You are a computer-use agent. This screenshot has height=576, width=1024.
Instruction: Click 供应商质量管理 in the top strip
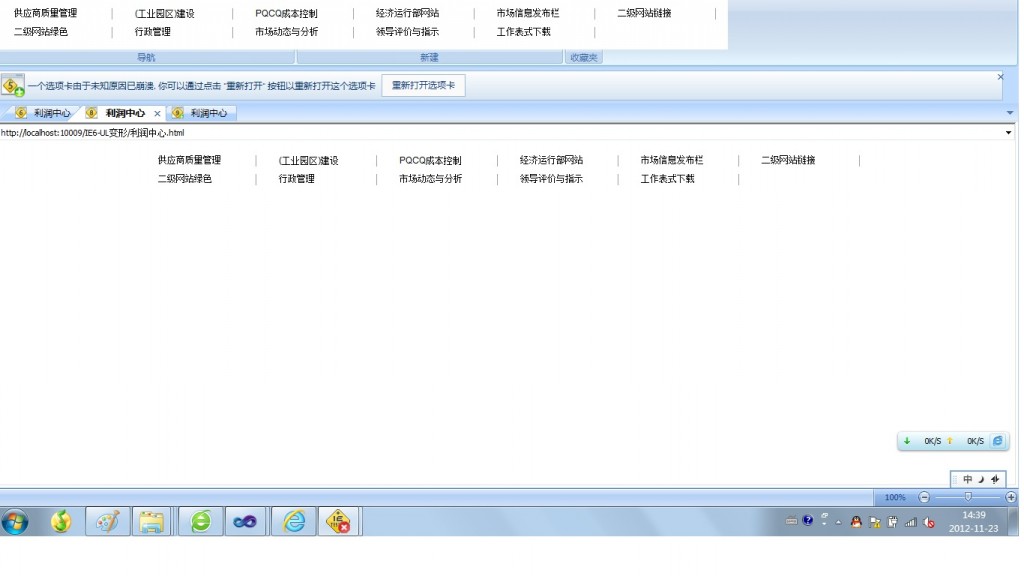(46, 13)
